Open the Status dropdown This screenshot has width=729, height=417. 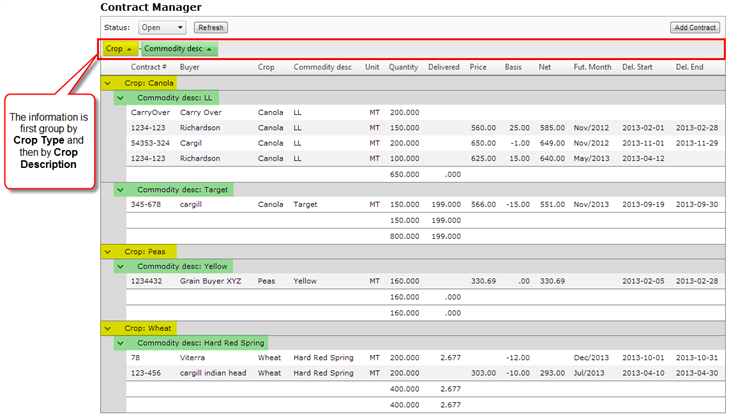[x=162, y=28]
